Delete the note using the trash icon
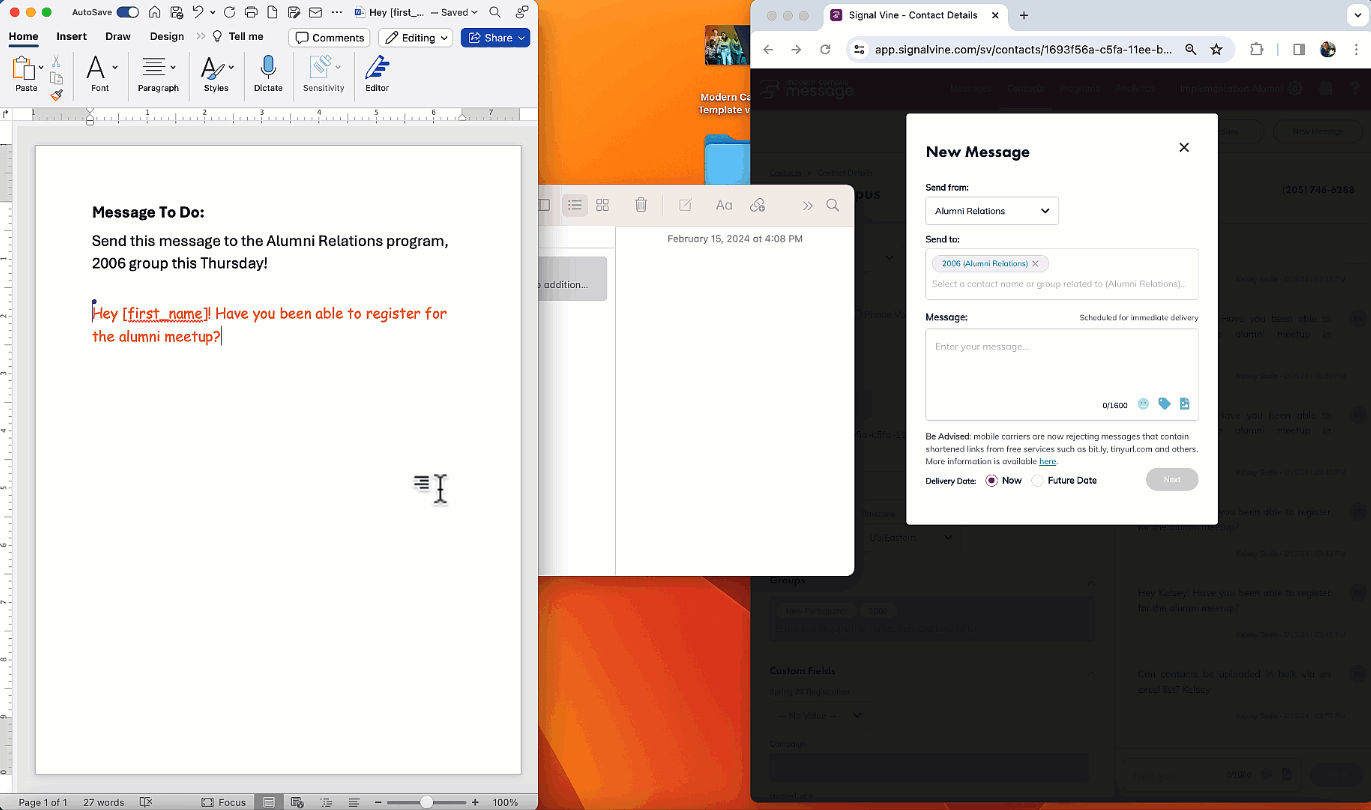The height and width of the screenshot is (810, 1371). pos(641,205)
